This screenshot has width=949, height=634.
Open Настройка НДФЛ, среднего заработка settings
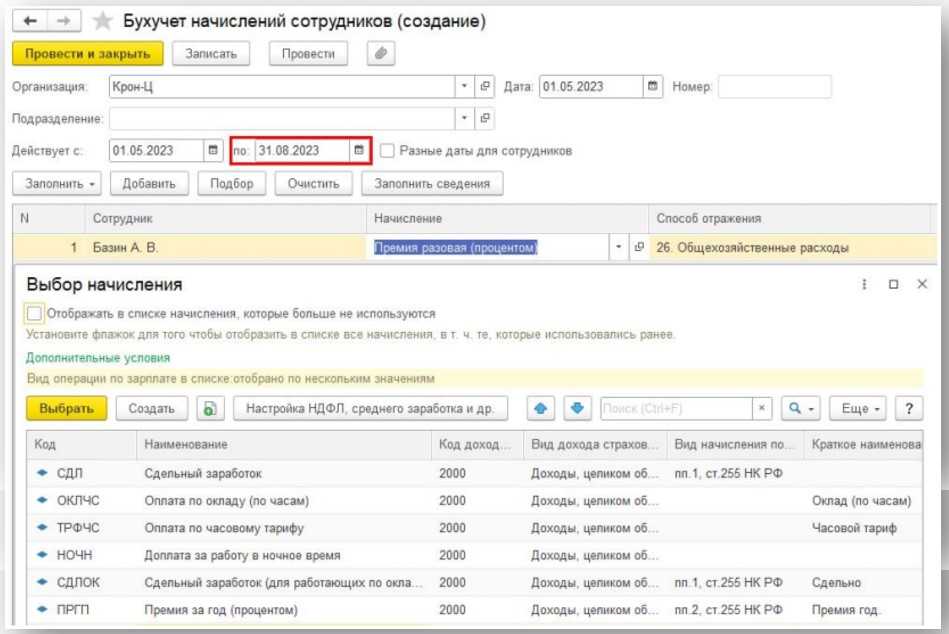pyautogui.click(x=370, y=409)
